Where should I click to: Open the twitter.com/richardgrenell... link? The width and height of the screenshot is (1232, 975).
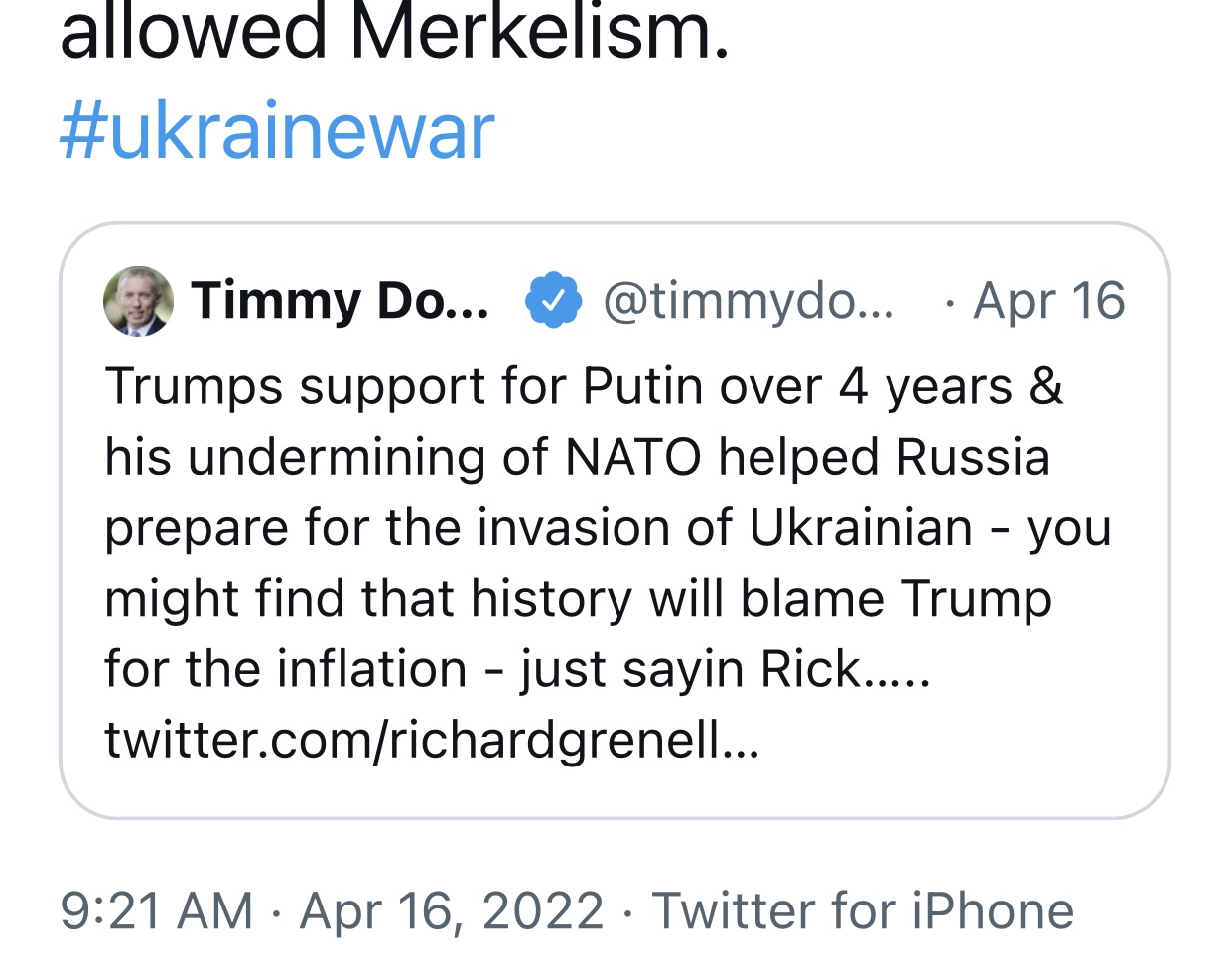[432, 740]
